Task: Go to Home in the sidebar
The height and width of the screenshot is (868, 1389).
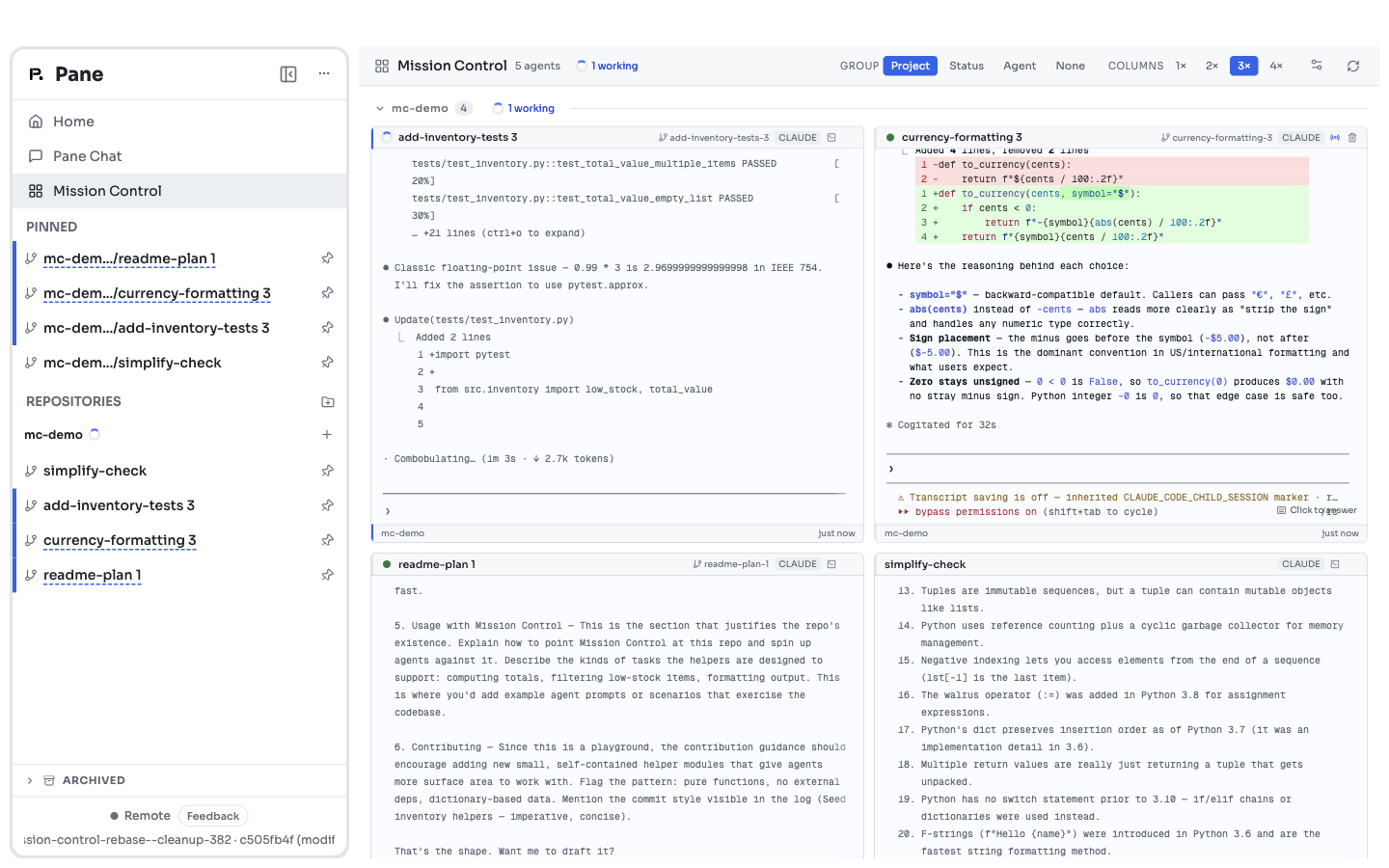Action: point(179,122)
